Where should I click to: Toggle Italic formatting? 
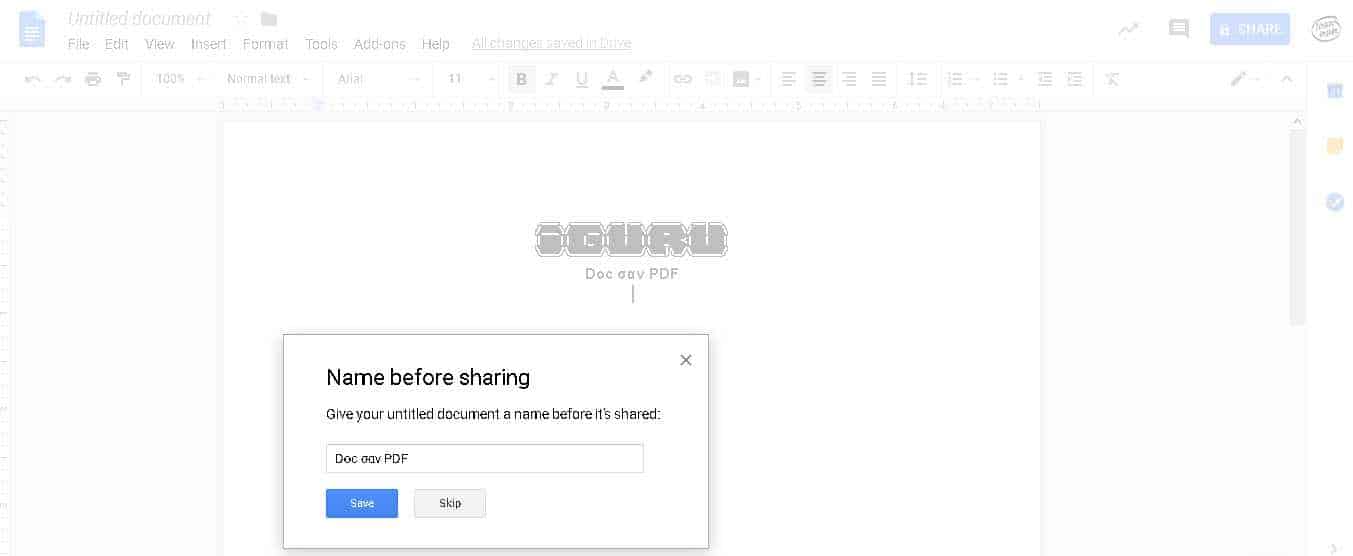pos(552,79)
